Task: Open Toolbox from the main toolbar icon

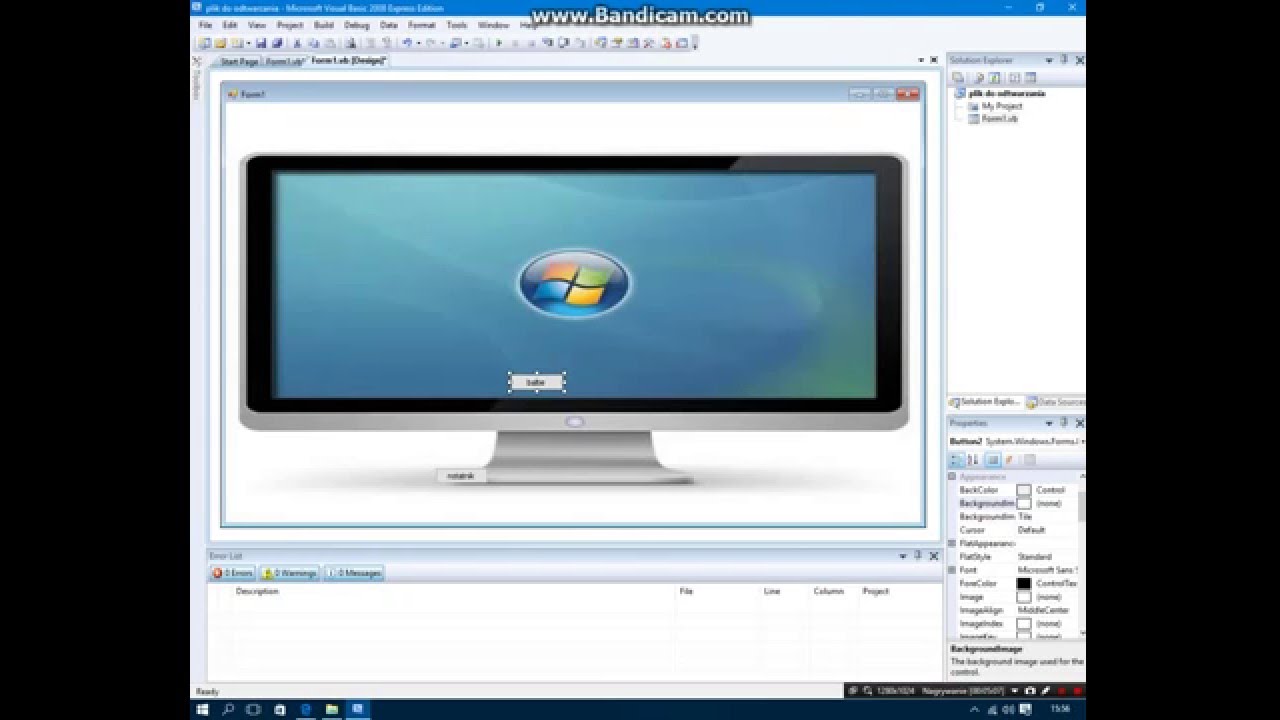Action: point(649,43)
